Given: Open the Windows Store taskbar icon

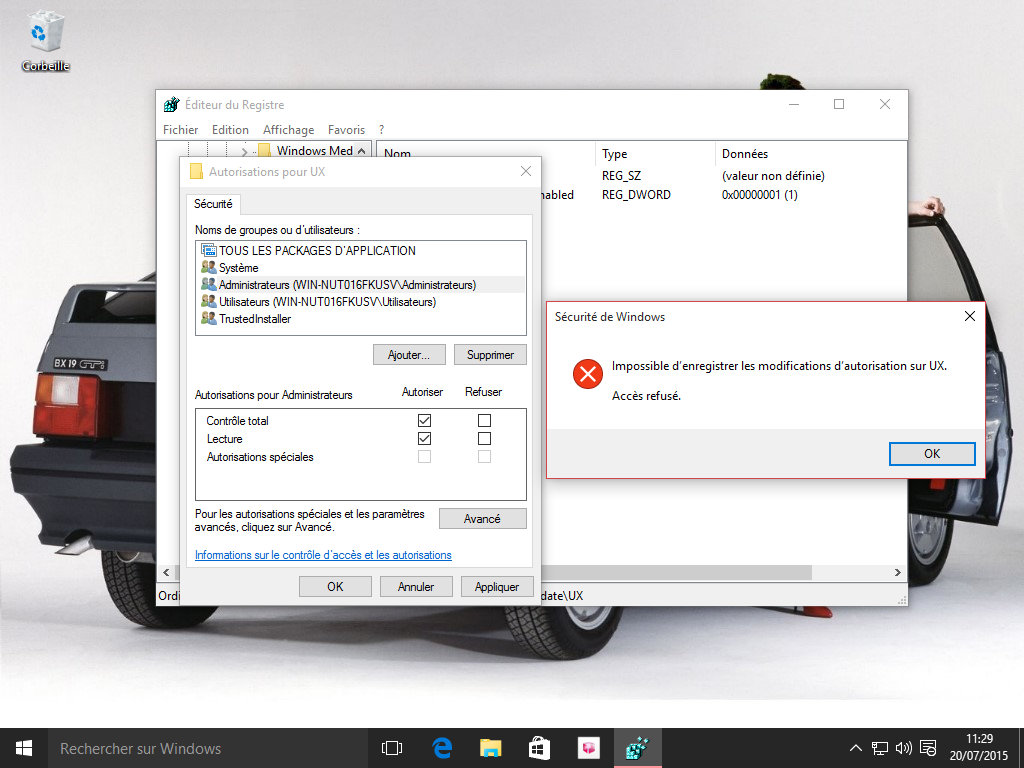Looking at the screenshot, I should click(x=539, y=748).
